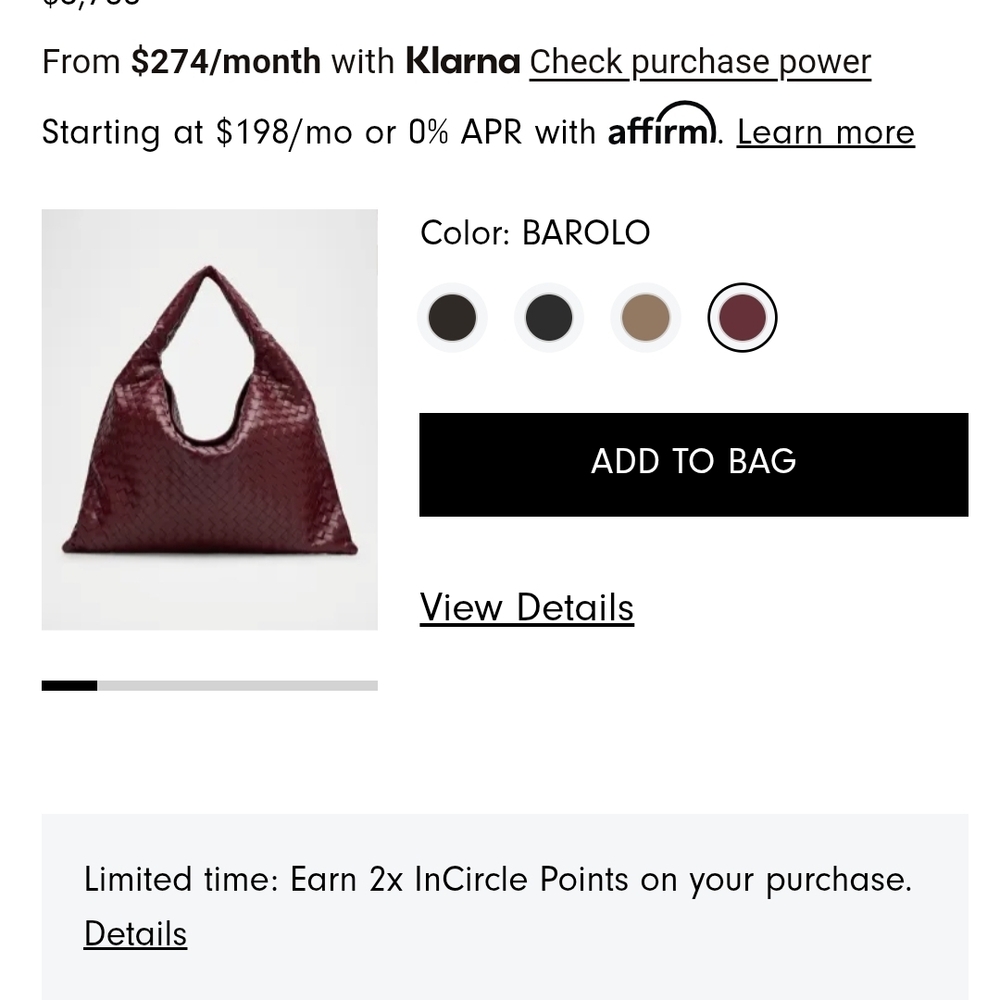Select the black color swatch
1000x1000 pixels.
tap(548, 317)
